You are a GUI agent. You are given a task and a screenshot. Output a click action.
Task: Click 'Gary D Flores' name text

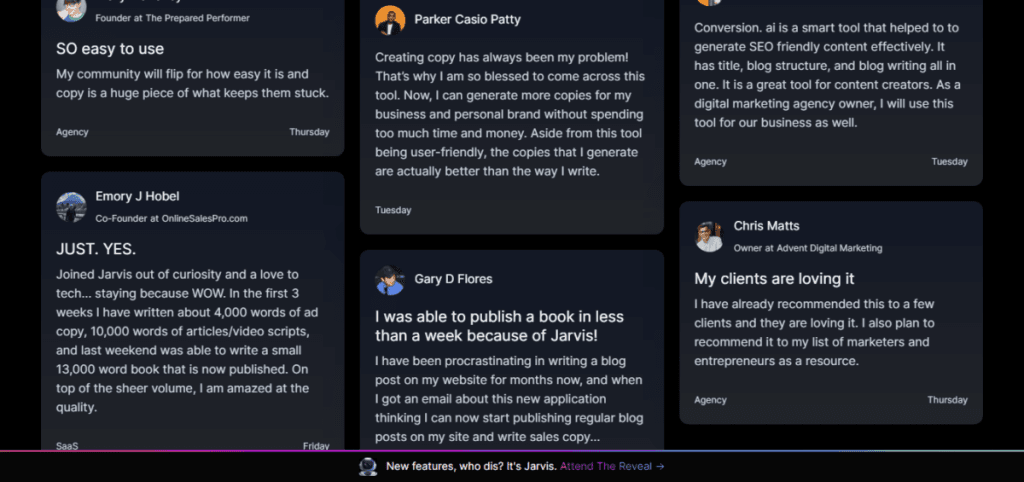coord(453,279)
